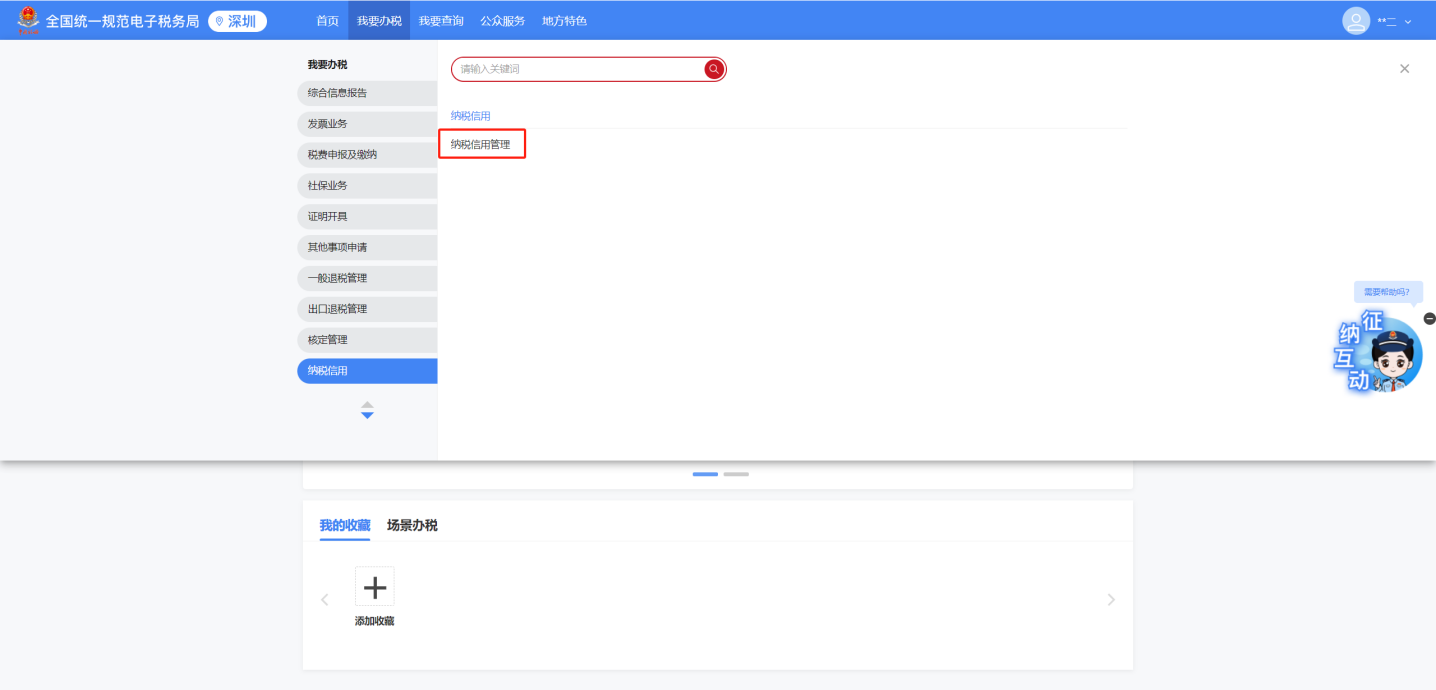The width and height of the screenshot is (1436, 690).
Task: Select 社保业务 category
Action: [367, 186]
